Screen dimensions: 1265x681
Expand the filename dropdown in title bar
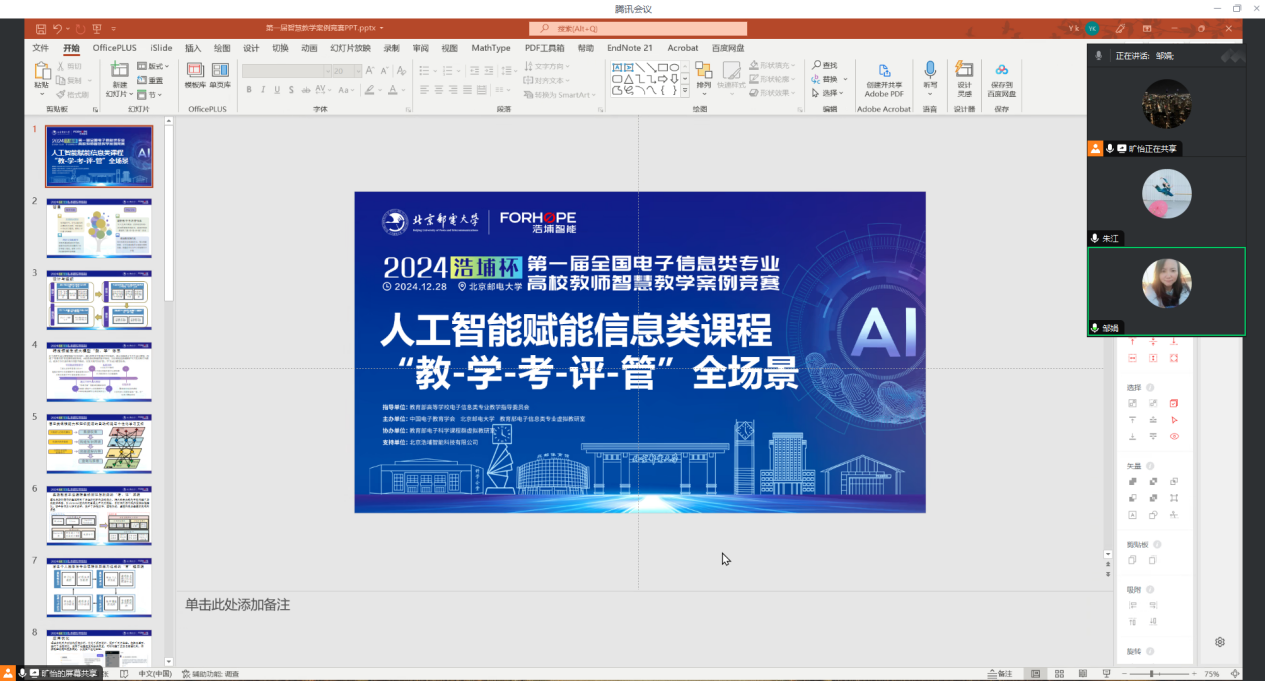coord(382,29)
